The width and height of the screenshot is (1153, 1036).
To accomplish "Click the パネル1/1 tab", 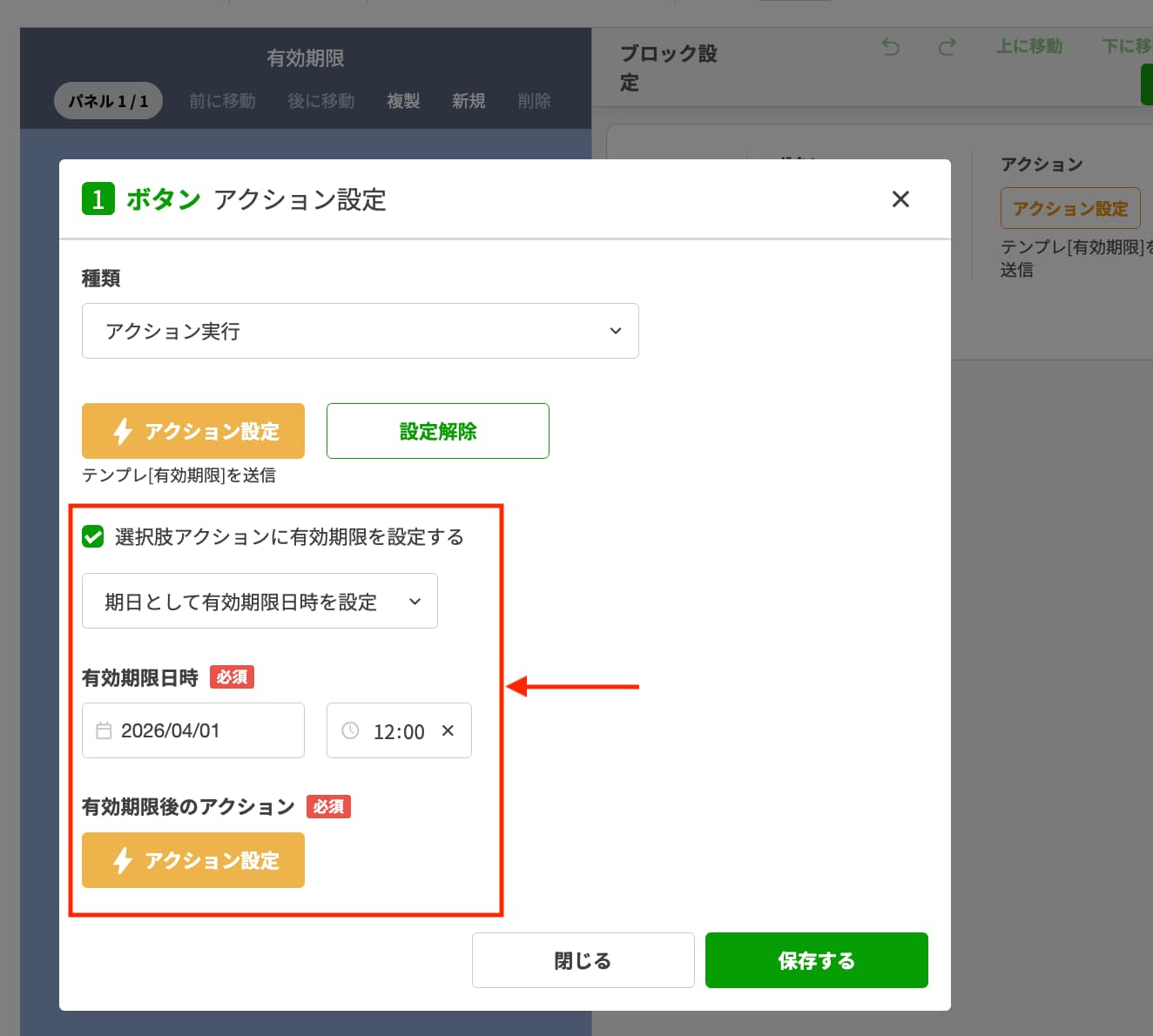I will point(108,100).
